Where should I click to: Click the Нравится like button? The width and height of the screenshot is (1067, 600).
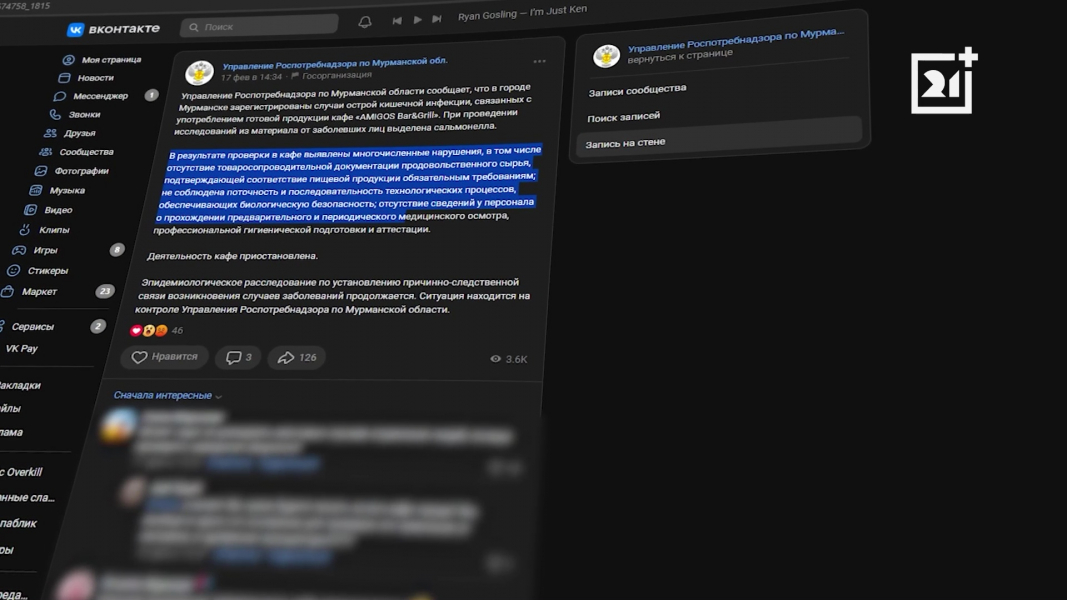pyautogui.click(x=164, y=356)
